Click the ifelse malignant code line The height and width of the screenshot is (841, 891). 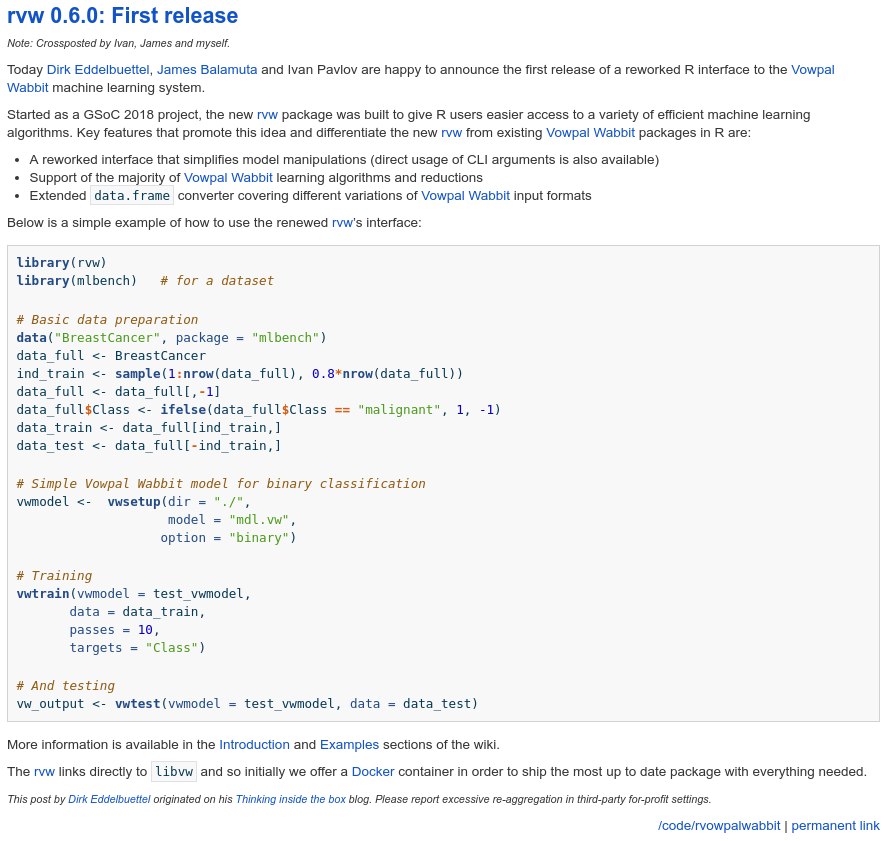point(259,410)
